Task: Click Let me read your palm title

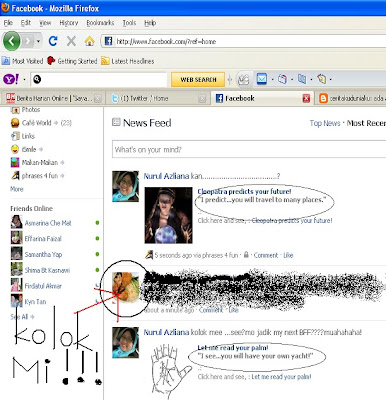Action: point(233,348)
